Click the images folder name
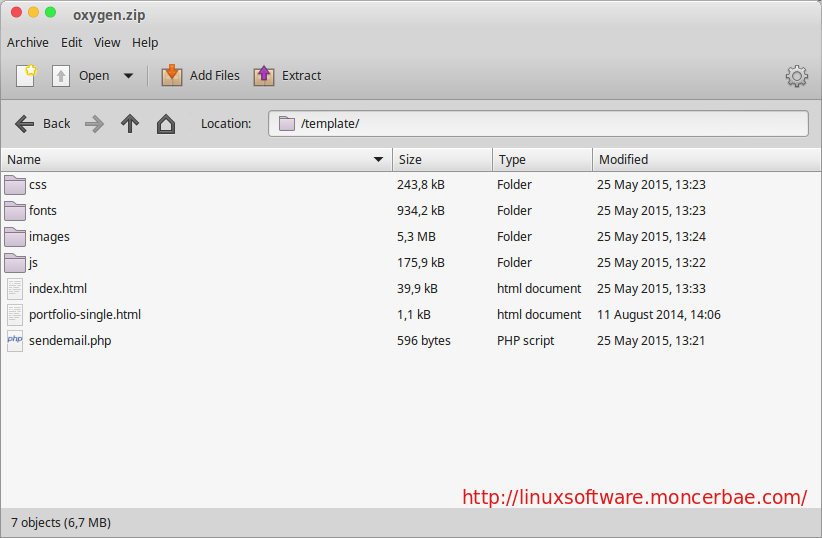 tap(49, 237)
